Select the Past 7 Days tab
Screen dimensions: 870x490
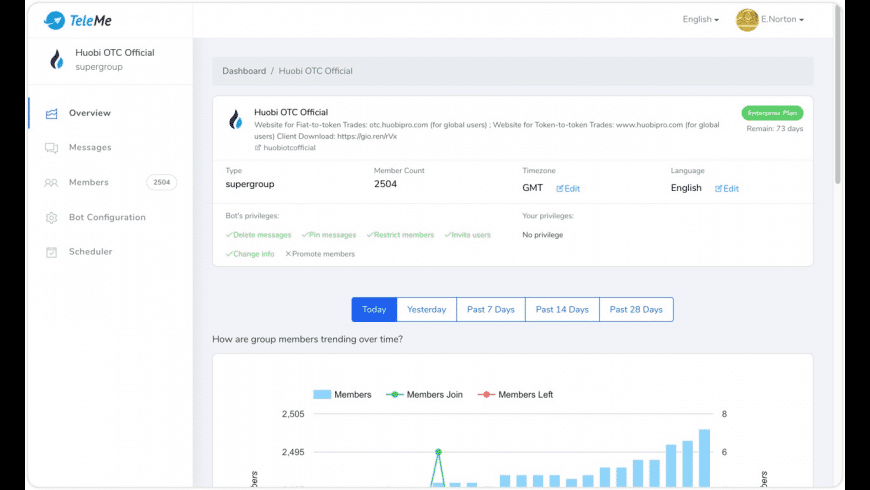490,310
